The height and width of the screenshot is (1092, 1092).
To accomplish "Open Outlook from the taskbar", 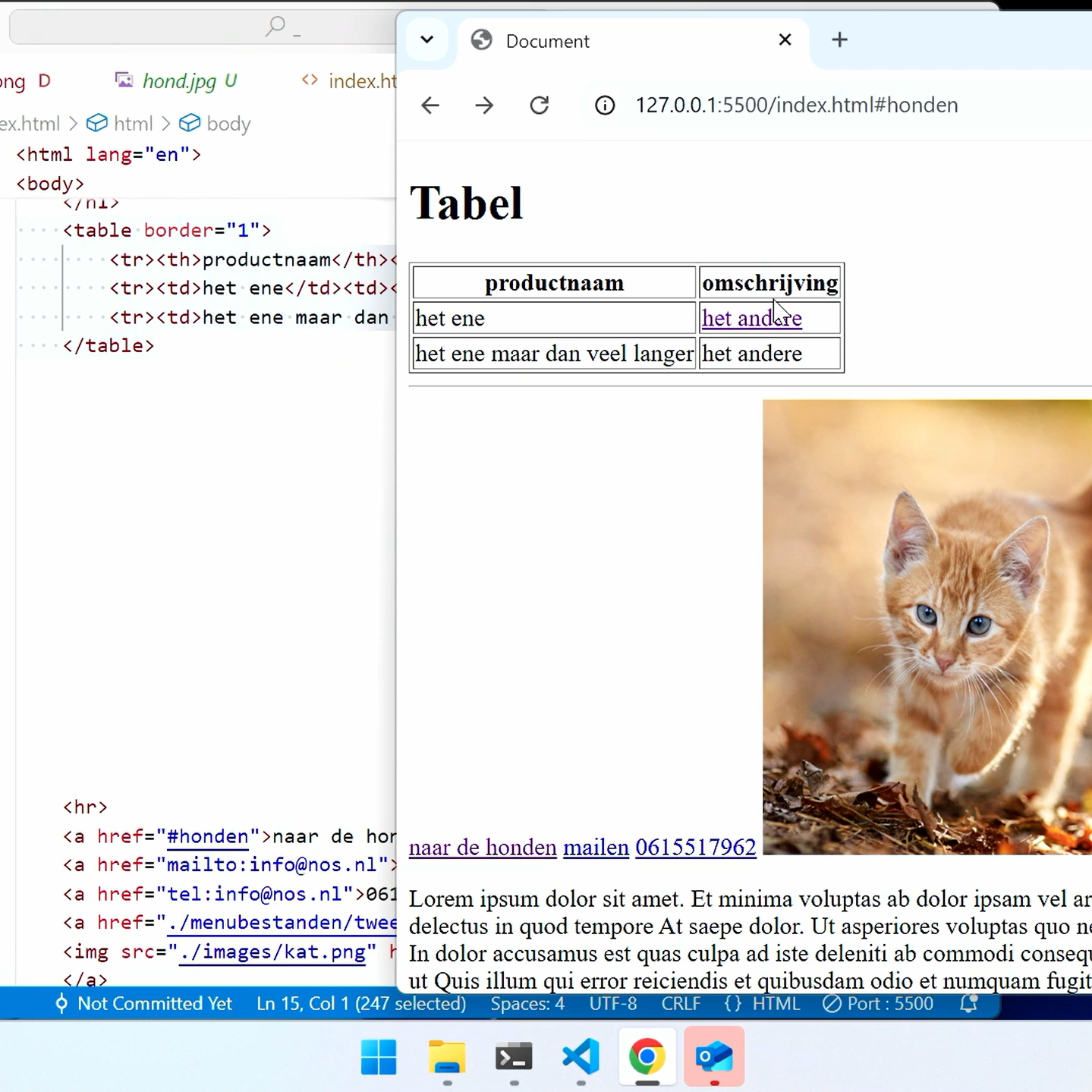I will coord(714,1056).
